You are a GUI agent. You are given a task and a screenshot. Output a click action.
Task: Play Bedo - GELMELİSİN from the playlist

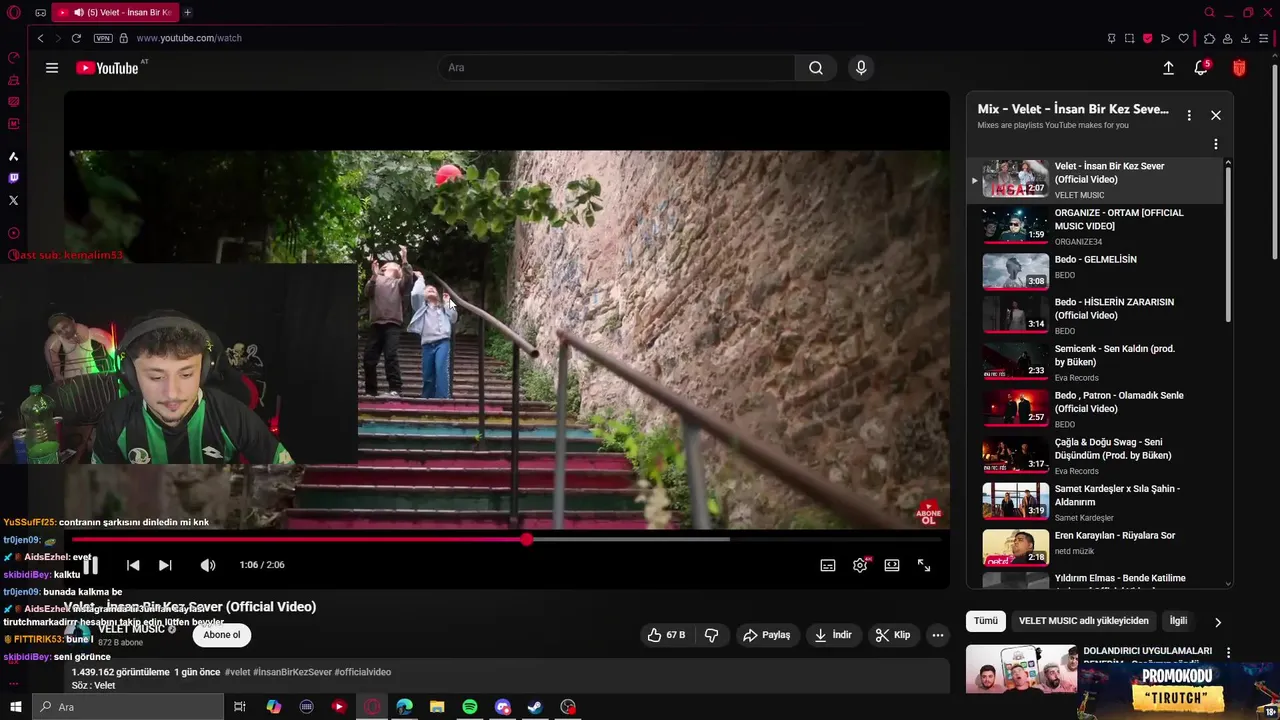[x=1095, y=272]
